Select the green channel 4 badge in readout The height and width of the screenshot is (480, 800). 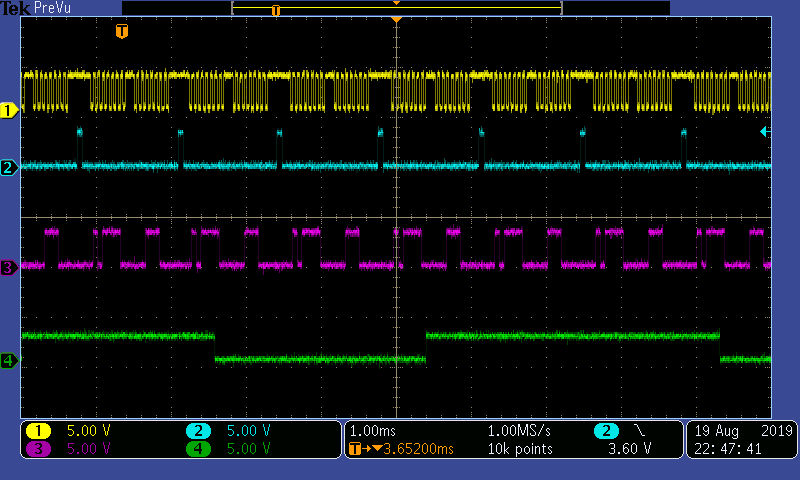(x=198, y=449)
